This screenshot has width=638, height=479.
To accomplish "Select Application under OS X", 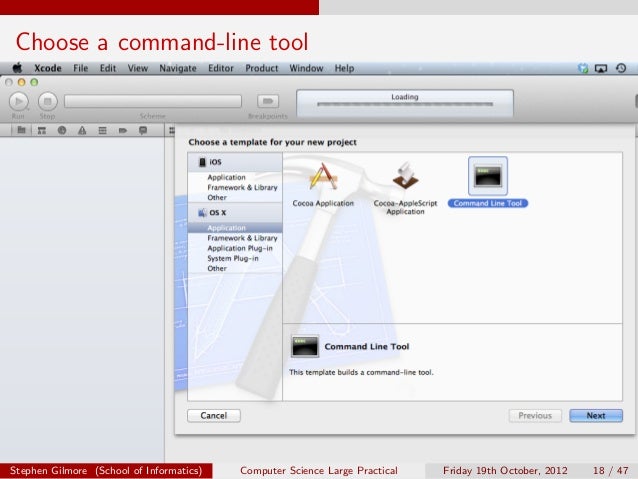I will coord(235,228).
